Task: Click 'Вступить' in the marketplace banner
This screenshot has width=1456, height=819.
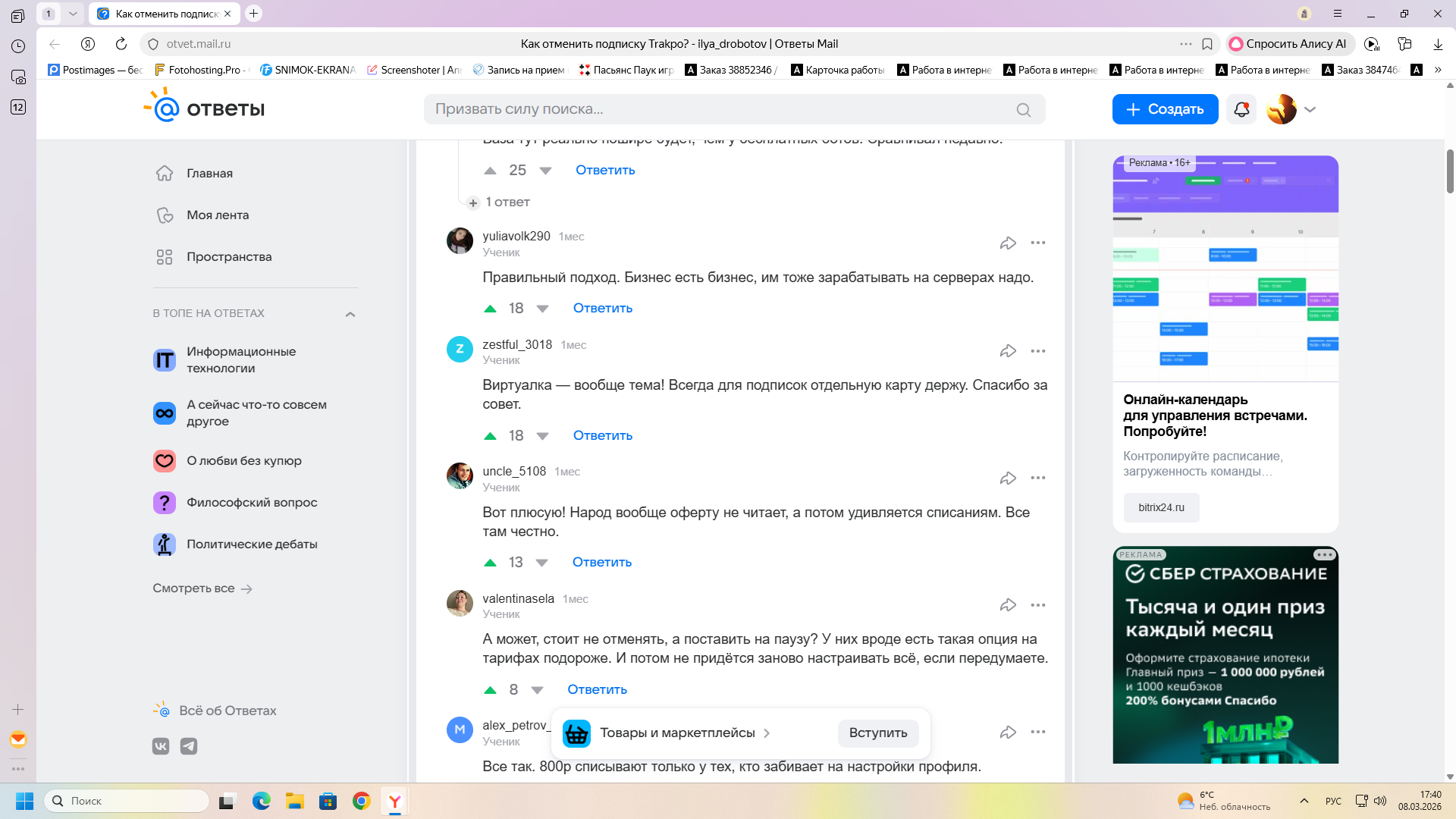Action: (x=877, y=733)
